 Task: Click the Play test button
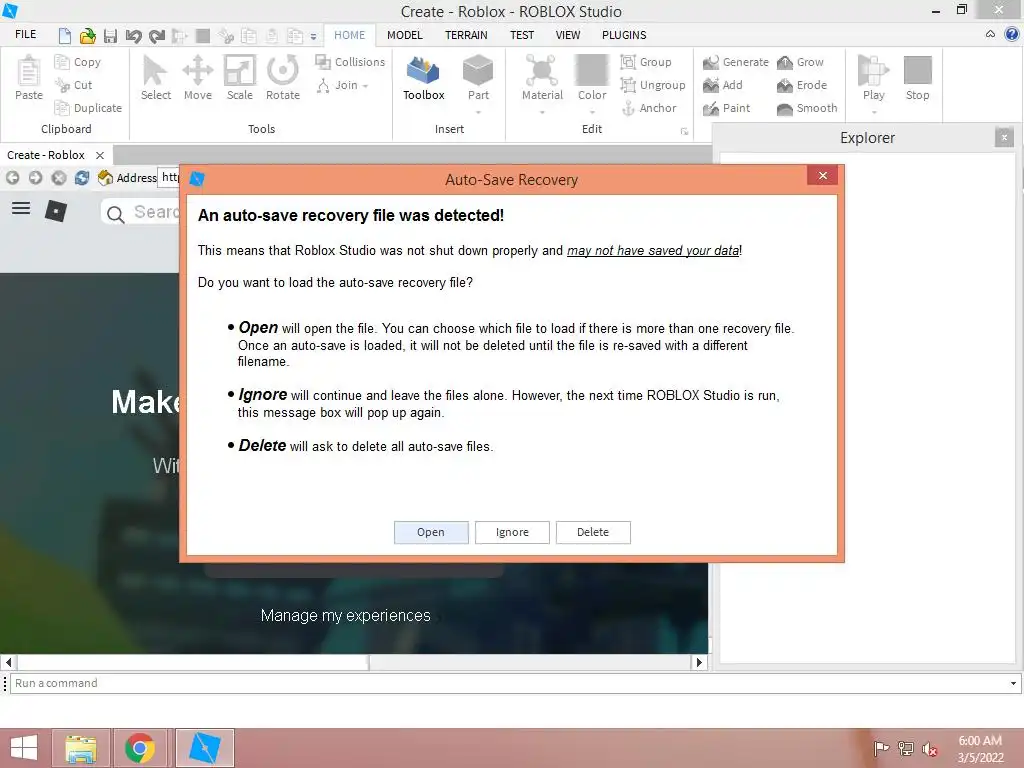pyautogui.click(x=874, y=78)
